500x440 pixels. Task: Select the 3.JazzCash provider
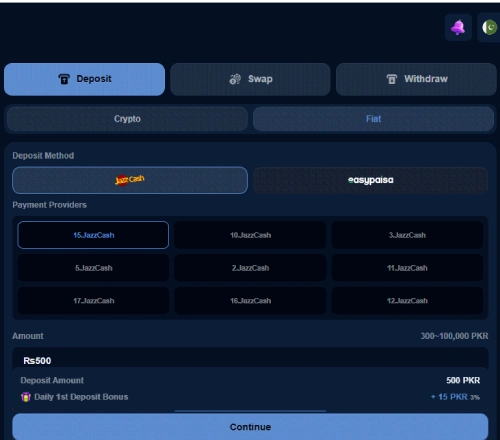coord(407,235)
